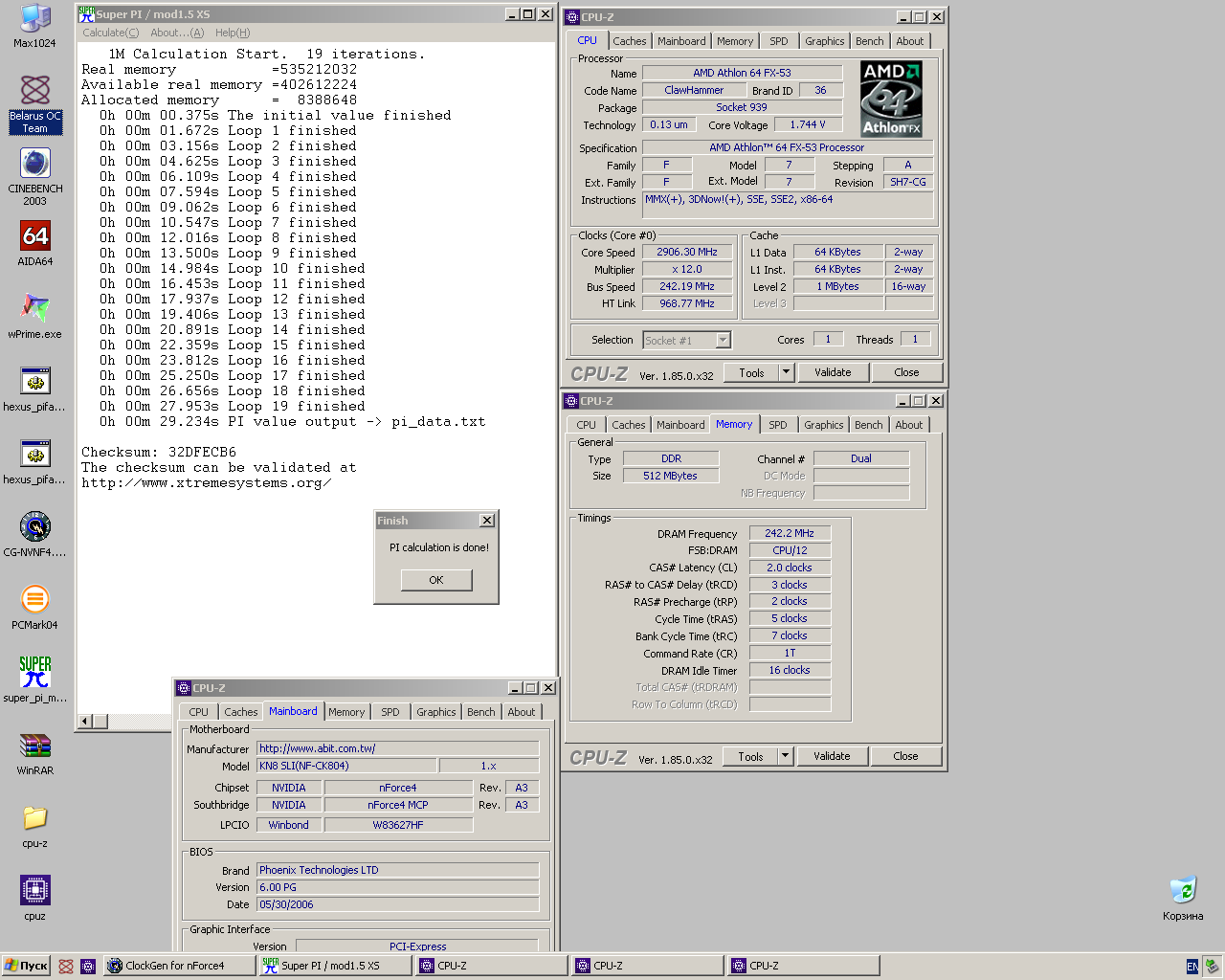1225x980 pixels.
Task: Open the Max1024 desktop icon
Action: 35,26
